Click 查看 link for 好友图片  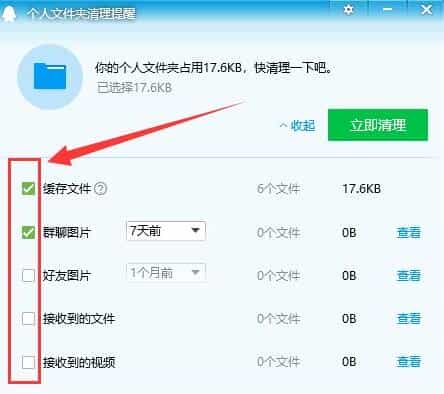click(409, 276)
